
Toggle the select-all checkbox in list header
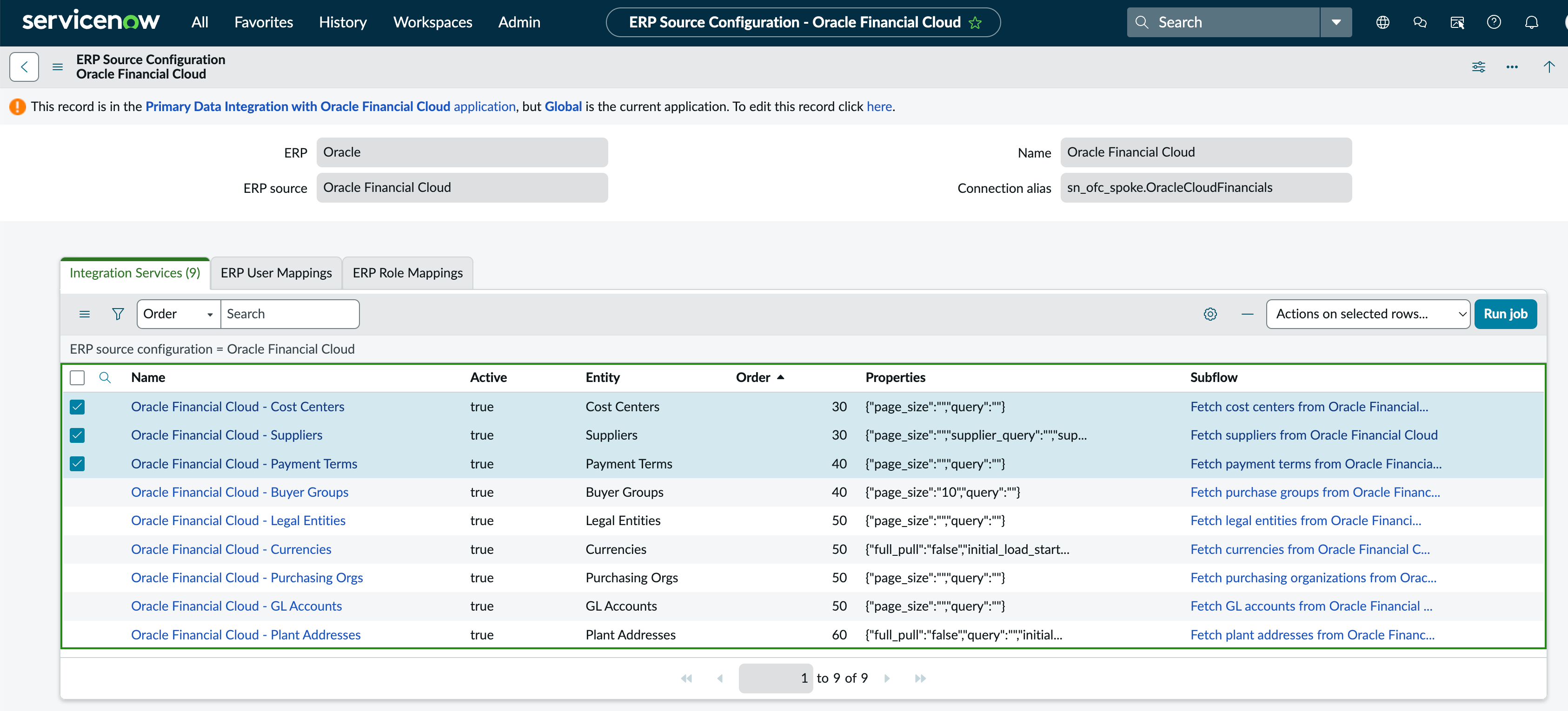[77, 378]
